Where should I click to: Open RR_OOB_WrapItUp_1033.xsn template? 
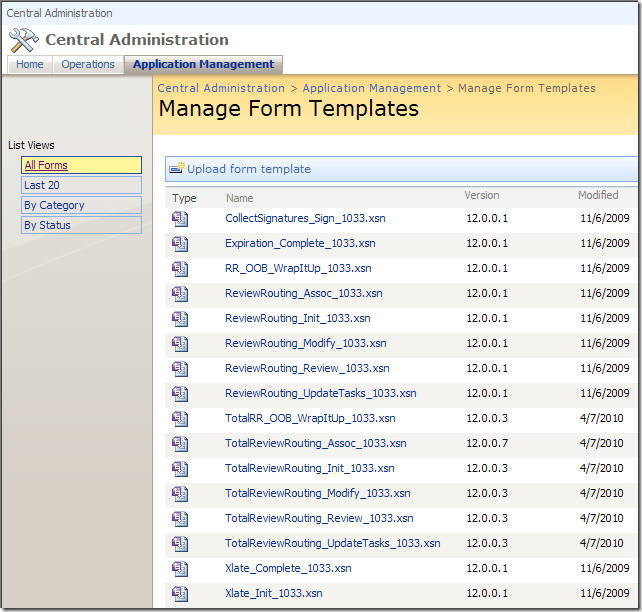[298, 268]
